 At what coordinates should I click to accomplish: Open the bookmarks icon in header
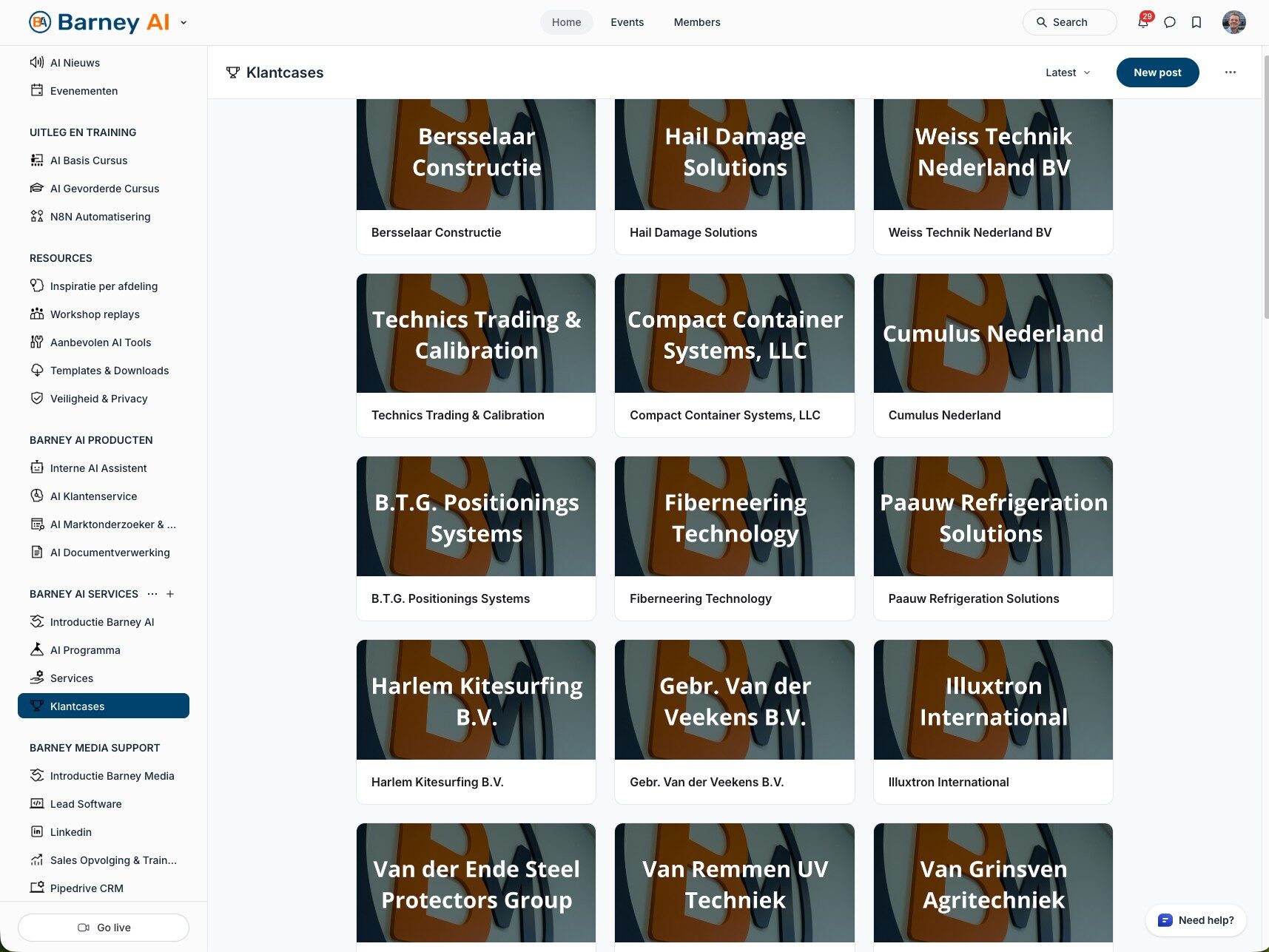click(x=1196, y=22)
